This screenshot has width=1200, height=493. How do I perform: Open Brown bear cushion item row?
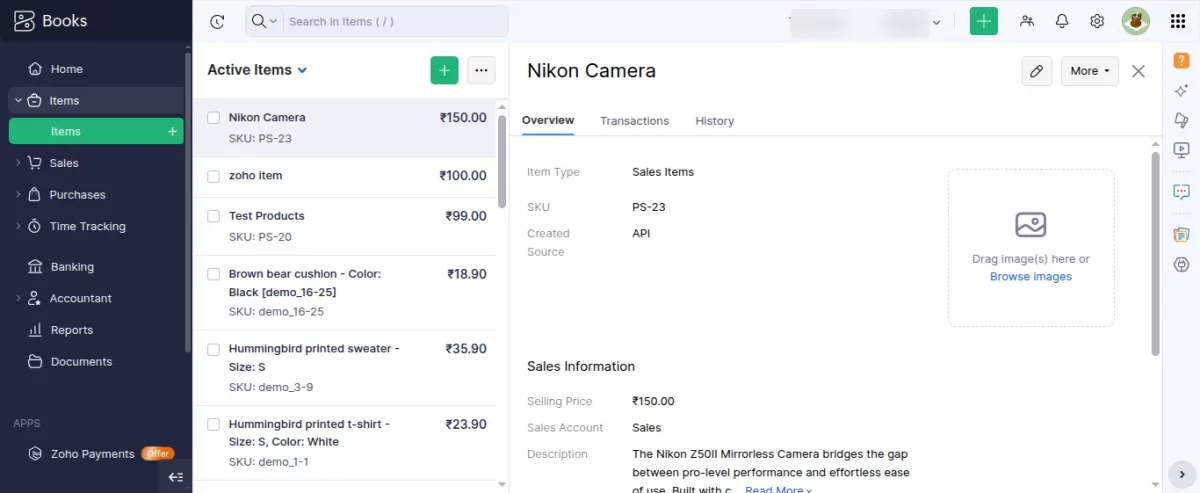[x=346, y=293]
